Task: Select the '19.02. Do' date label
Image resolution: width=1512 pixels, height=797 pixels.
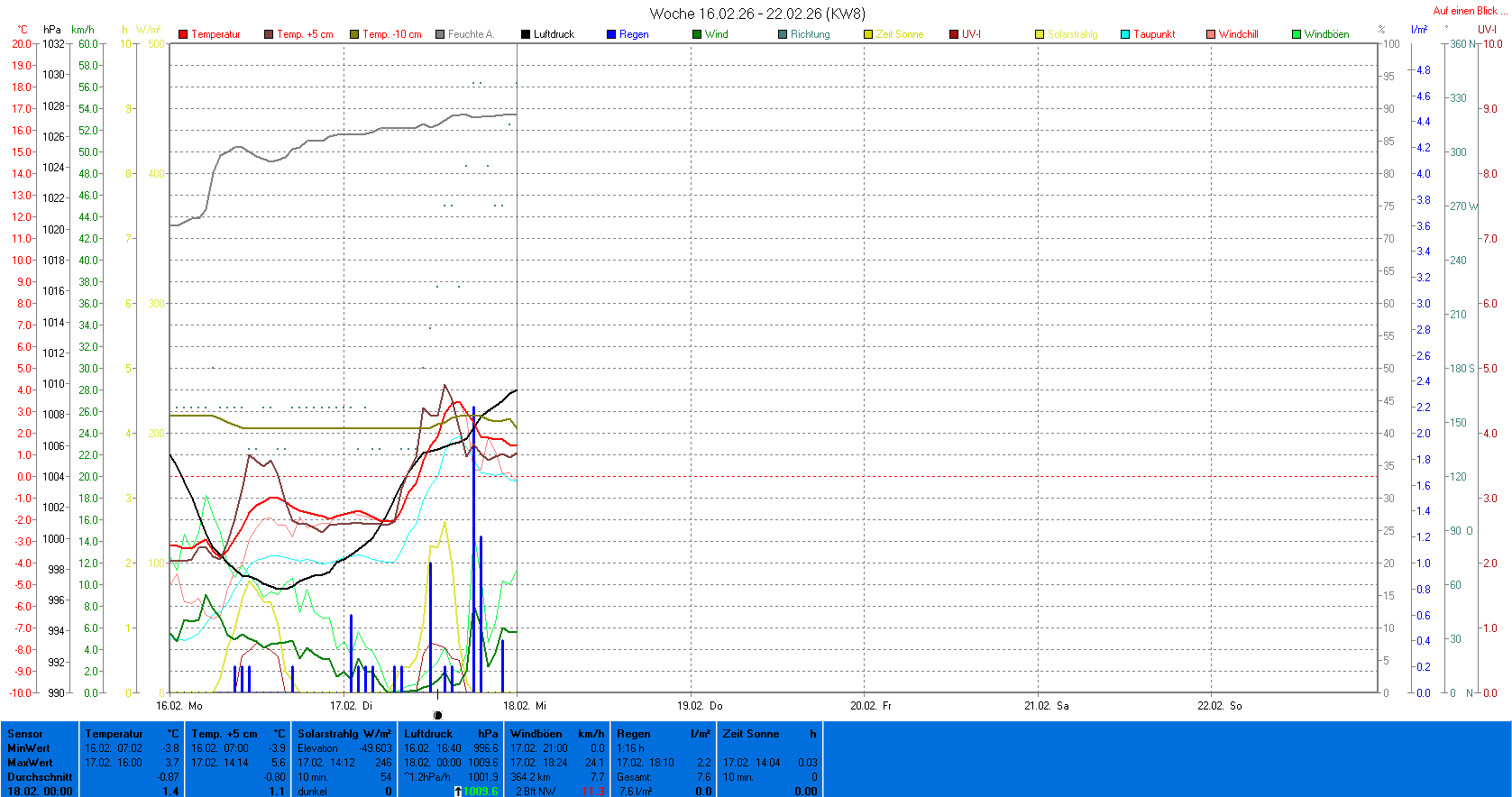Action: 700,706
